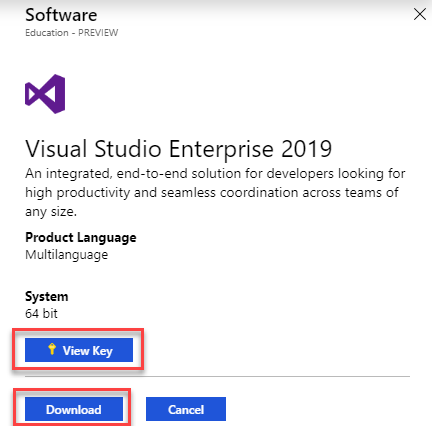432x426 pixels.
Task: Cancel the software download dialog
Action: (186, 409)
